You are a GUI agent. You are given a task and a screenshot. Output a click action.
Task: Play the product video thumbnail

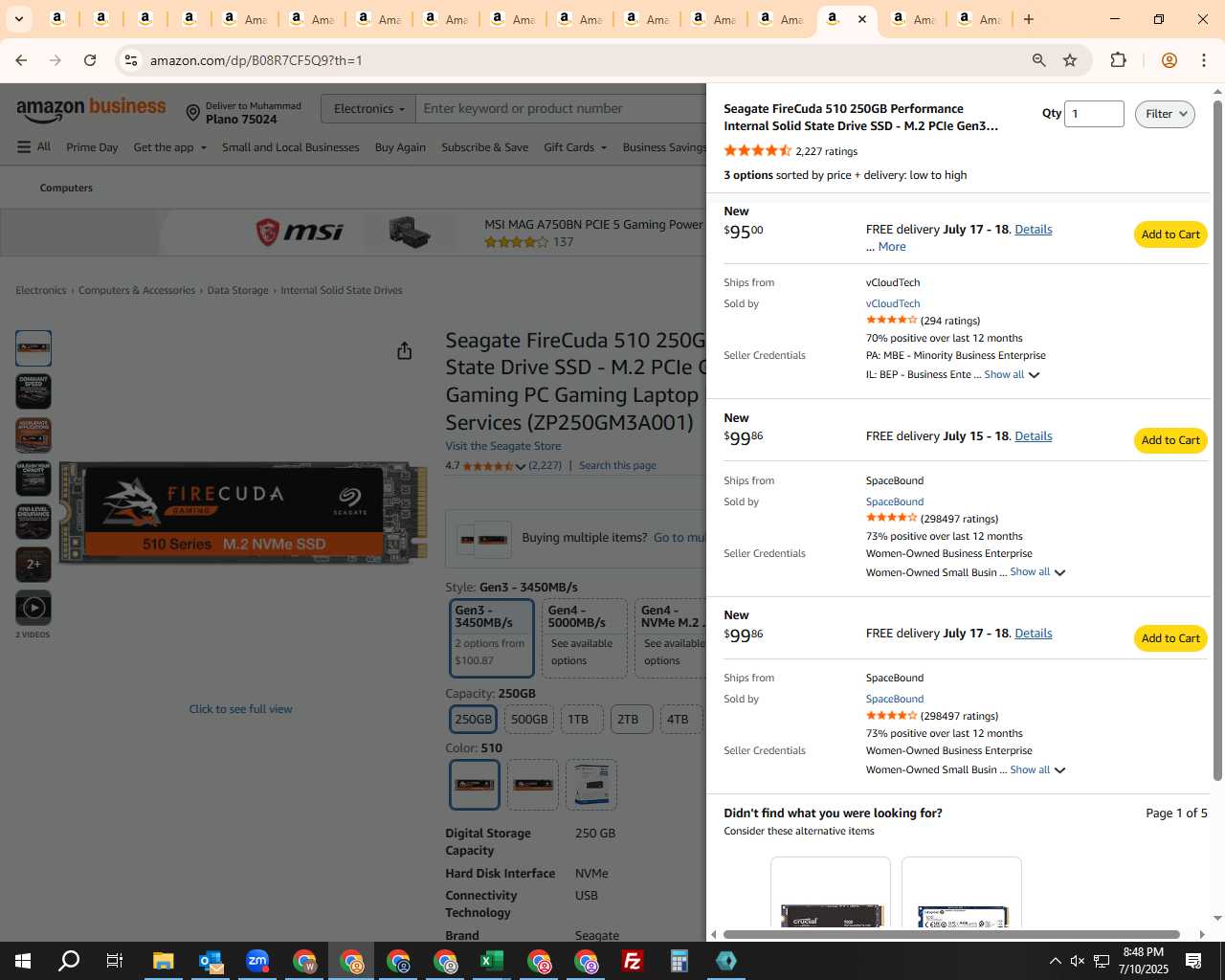coord(33,608)
